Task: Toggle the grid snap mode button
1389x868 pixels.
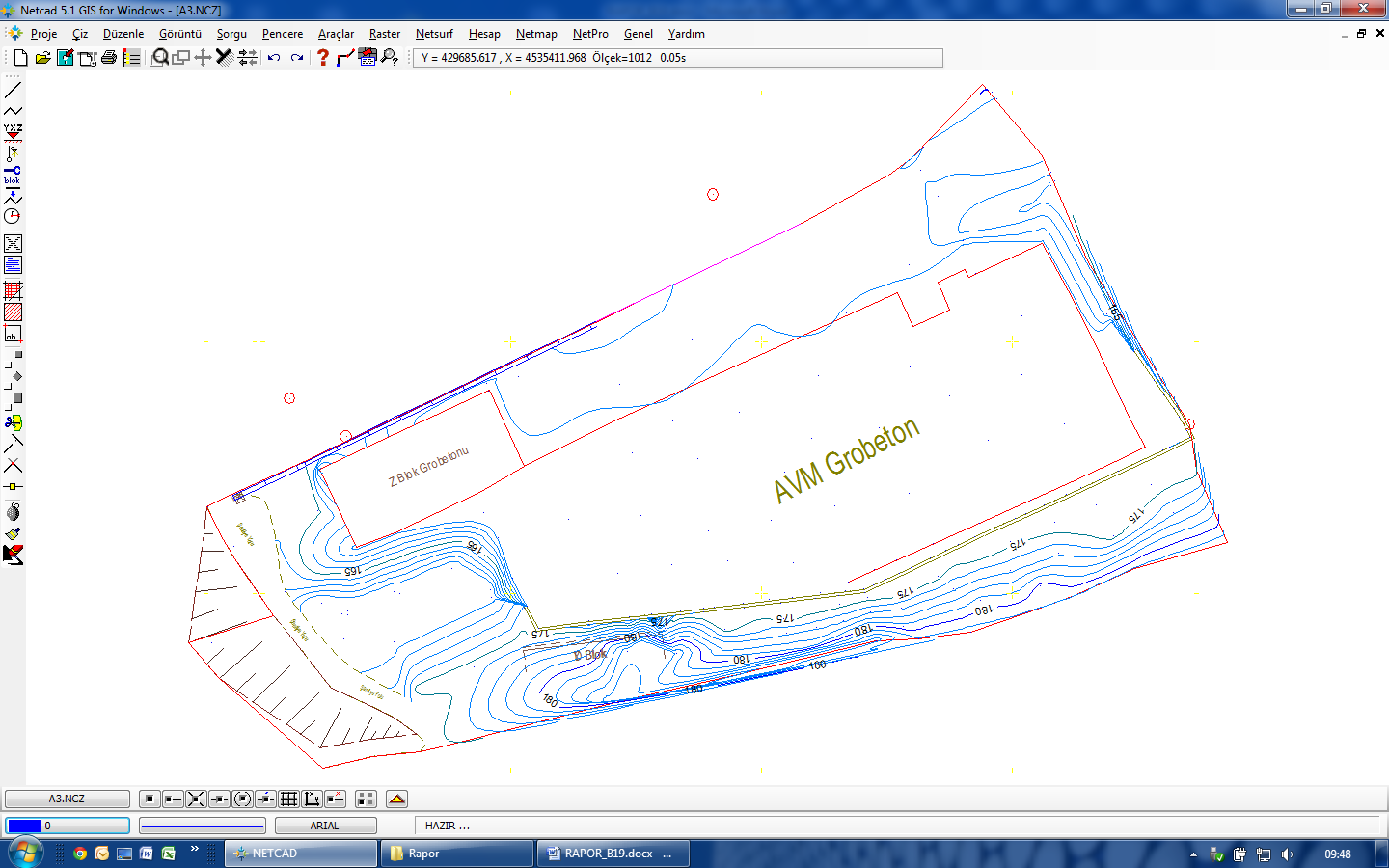Action: pyautogui.click(x=288, y=799)
